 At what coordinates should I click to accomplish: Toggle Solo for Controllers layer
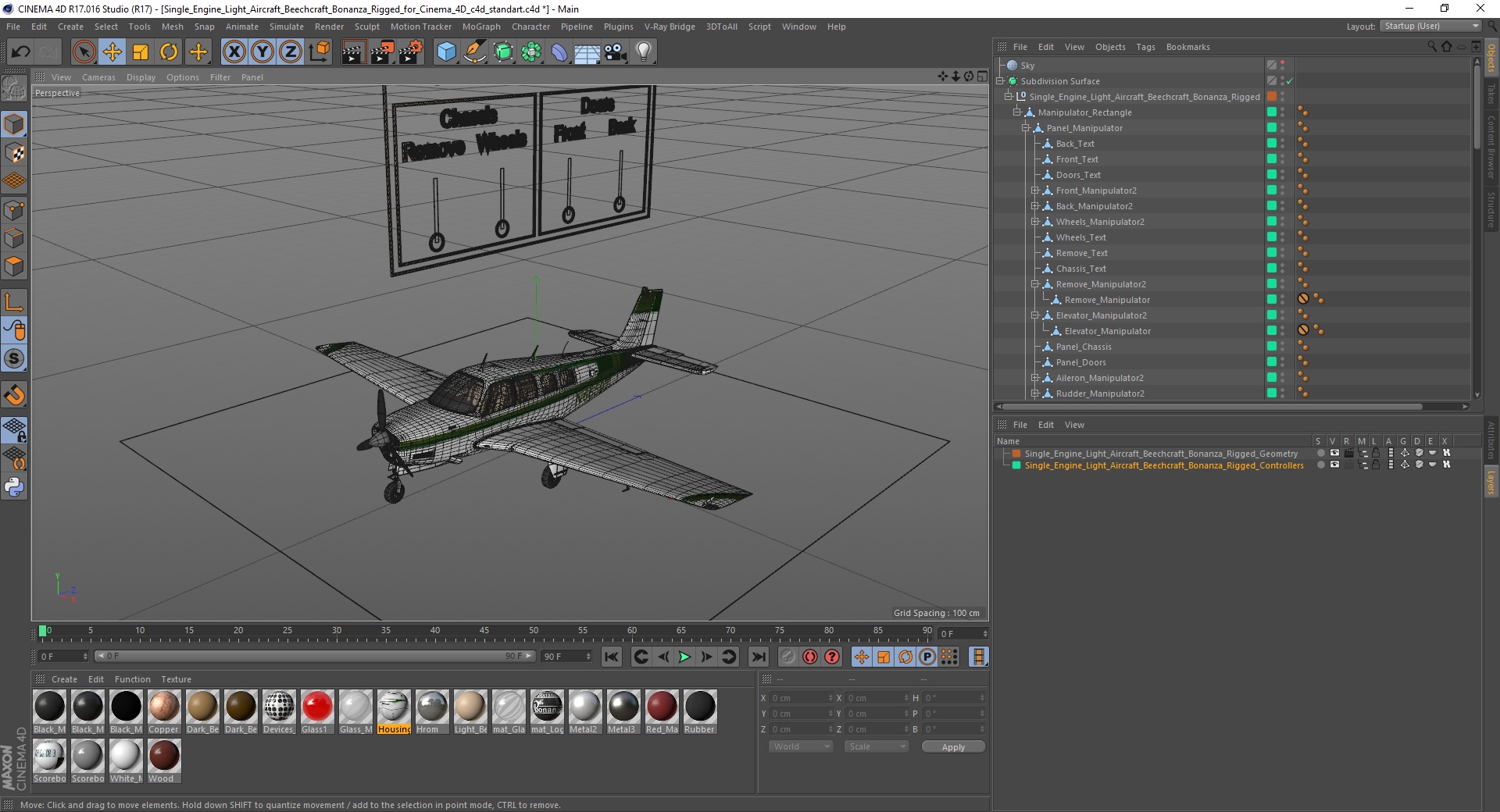coord(1321,465)
